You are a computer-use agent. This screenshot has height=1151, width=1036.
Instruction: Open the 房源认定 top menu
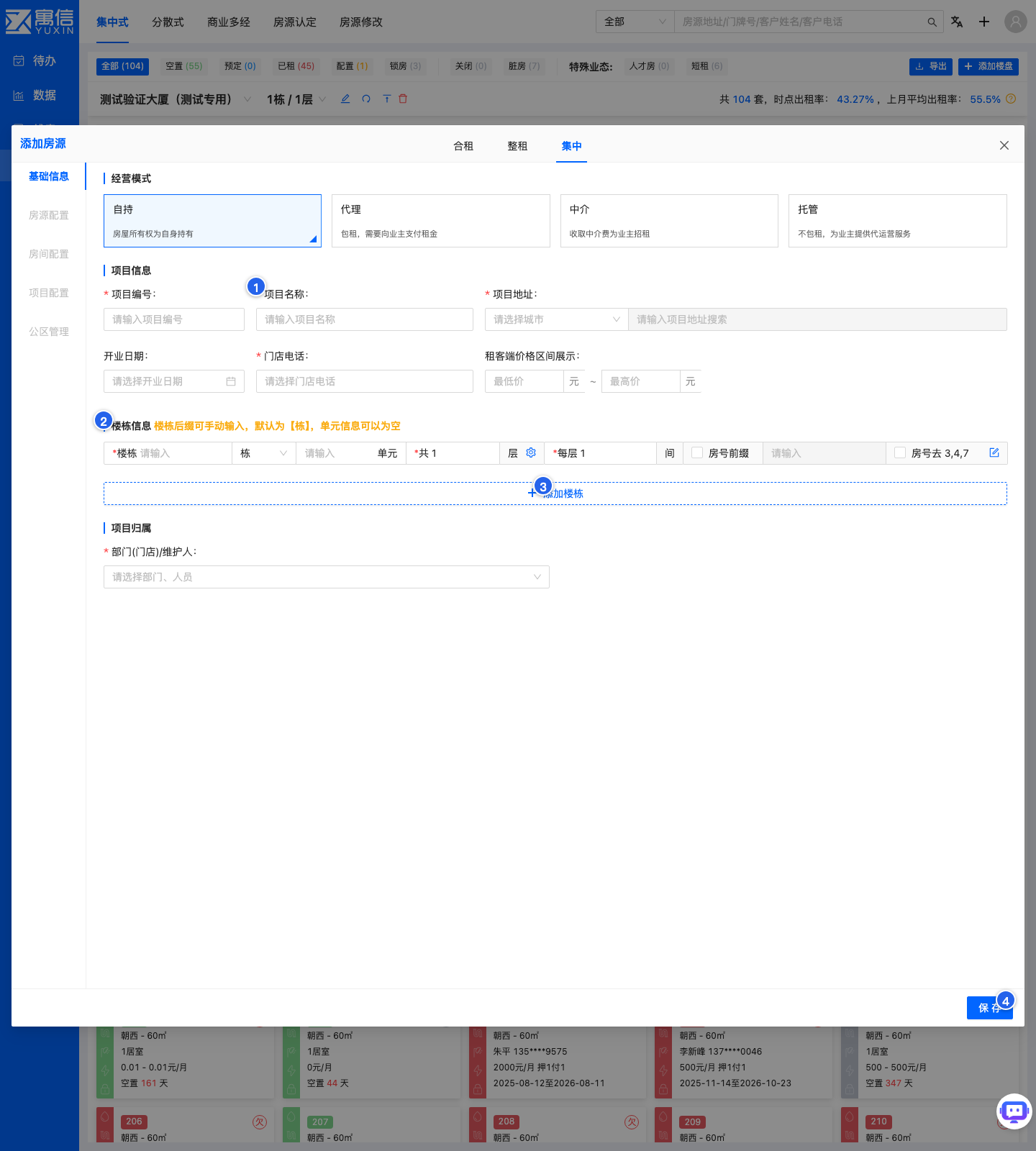click(295, 22)
